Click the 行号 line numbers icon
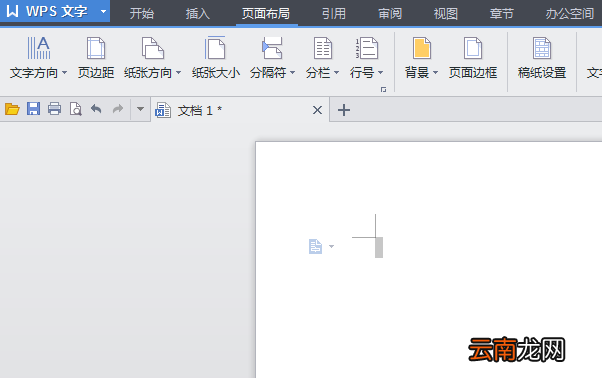 pos(367,48)
